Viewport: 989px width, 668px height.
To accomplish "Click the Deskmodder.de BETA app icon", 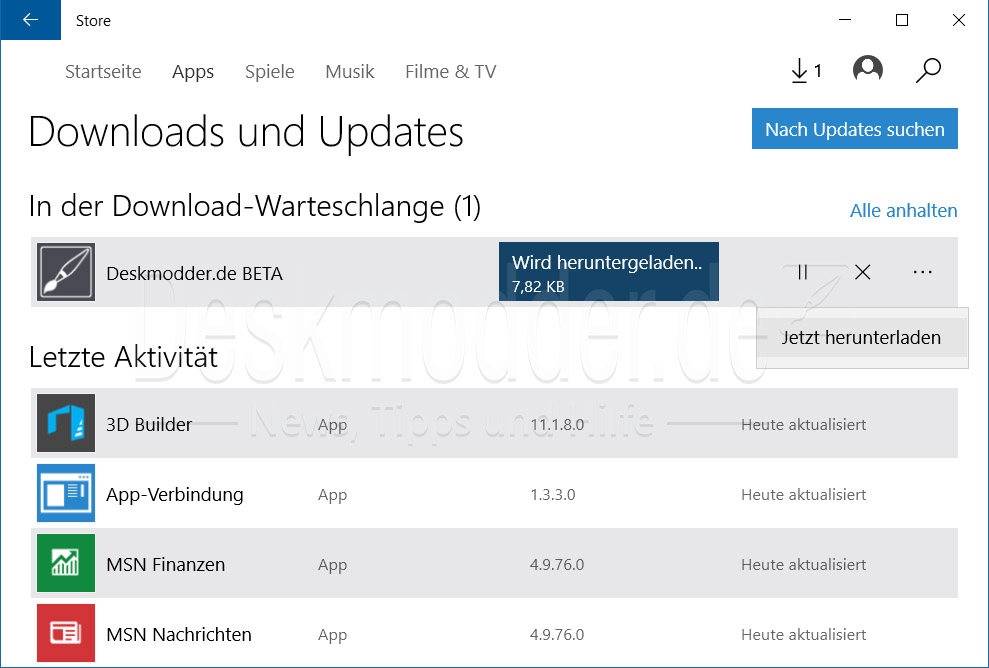I will (x=66, y=272).
